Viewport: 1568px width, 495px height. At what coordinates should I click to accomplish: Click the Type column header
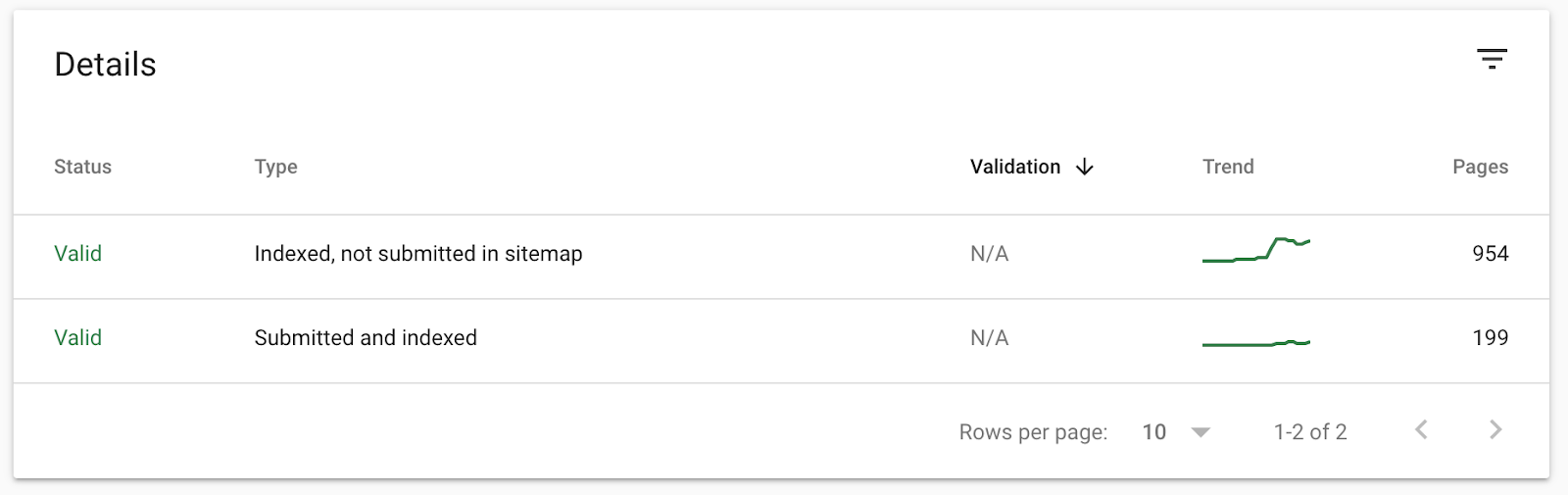[x=275, y=168]
